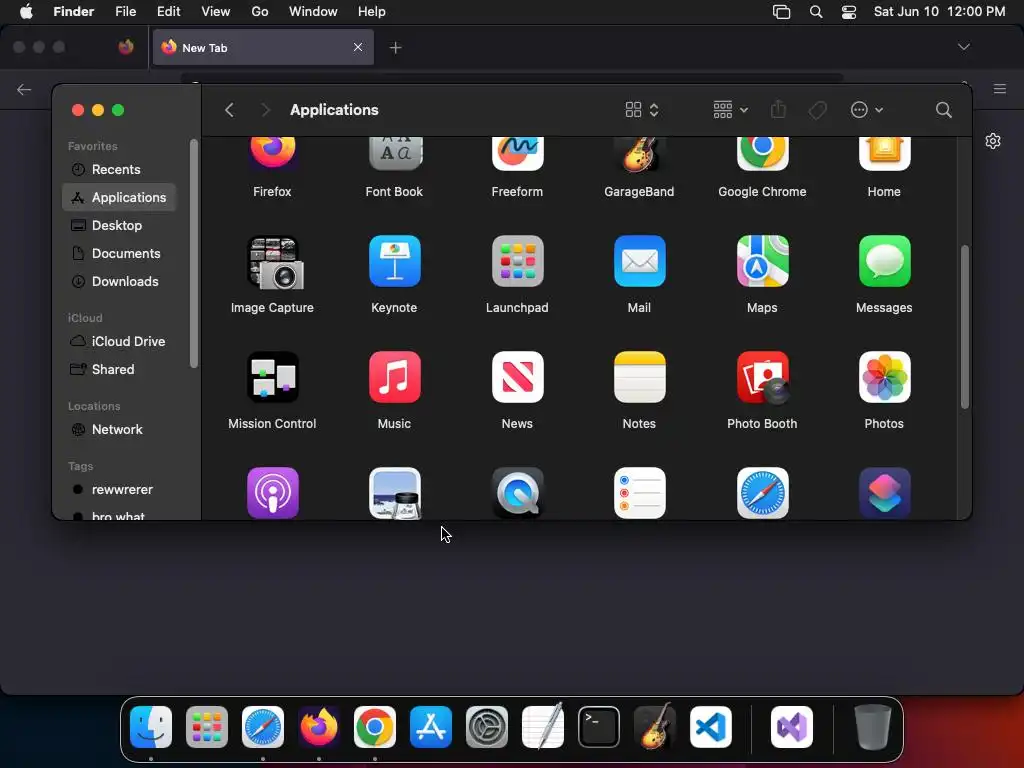Select the Image Capture app

coord(274,262)
